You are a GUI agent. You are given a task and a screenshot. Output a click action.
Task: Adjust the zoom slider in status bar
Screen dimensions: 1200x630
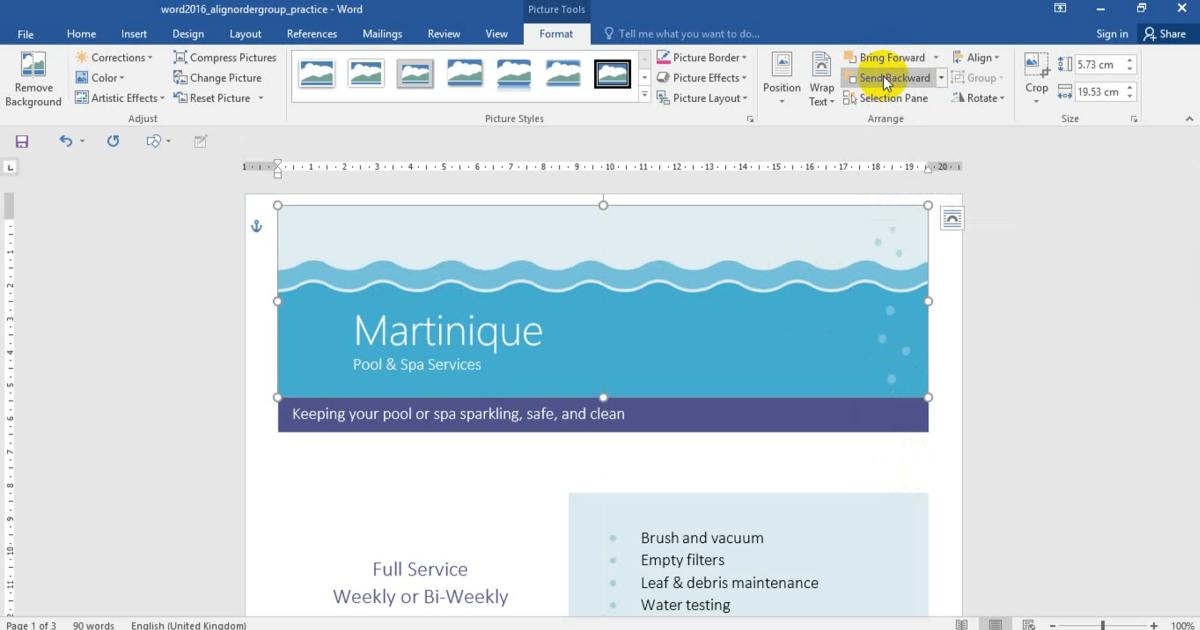point(1102,625)
